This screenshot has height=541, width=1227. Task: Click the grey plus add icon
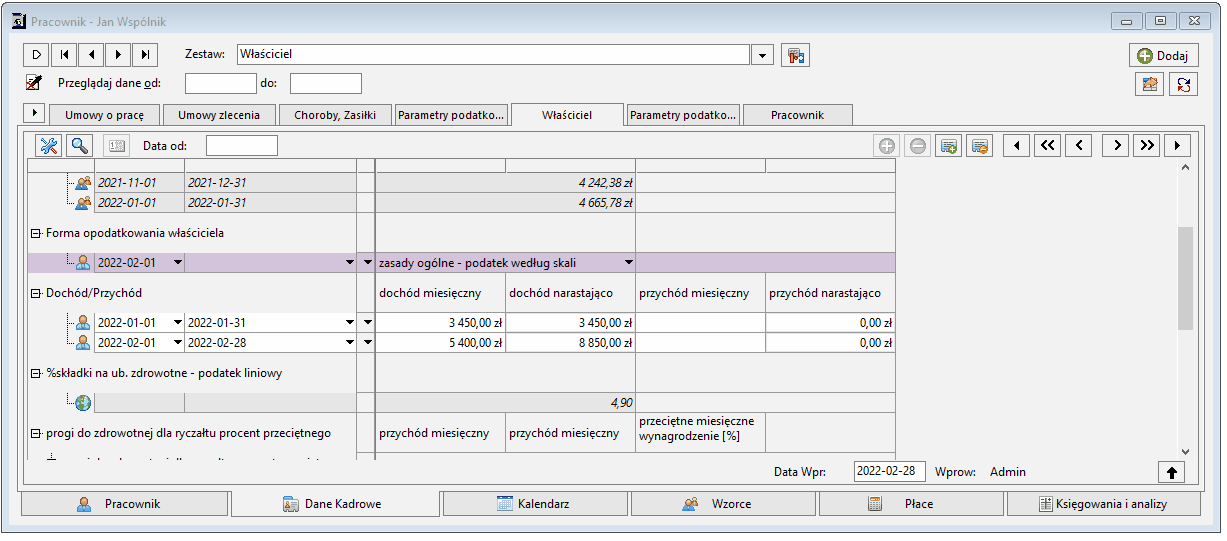[x=886, y=146]
